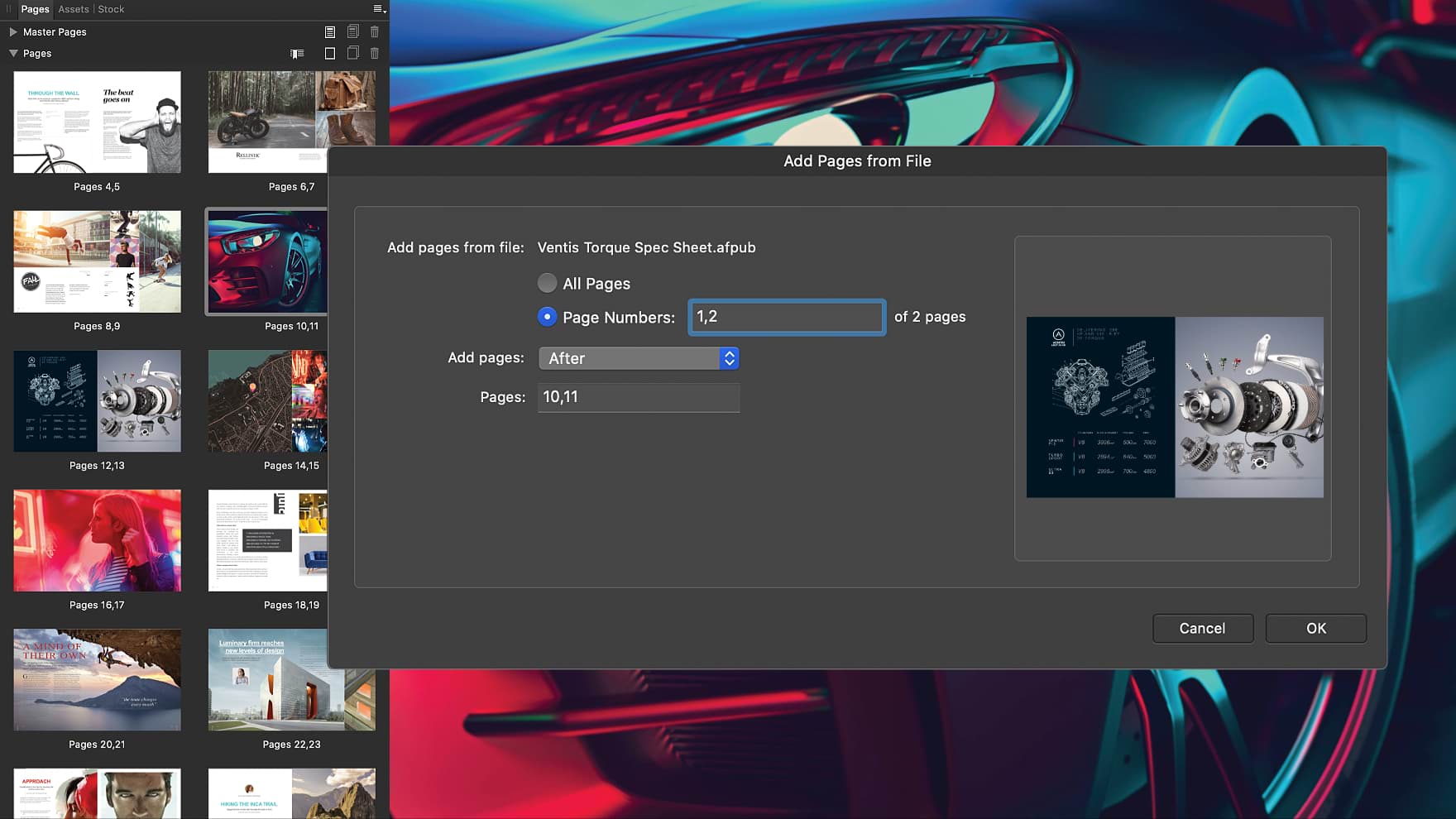Click the duplicate master page icon

click(x=352, y=31)
